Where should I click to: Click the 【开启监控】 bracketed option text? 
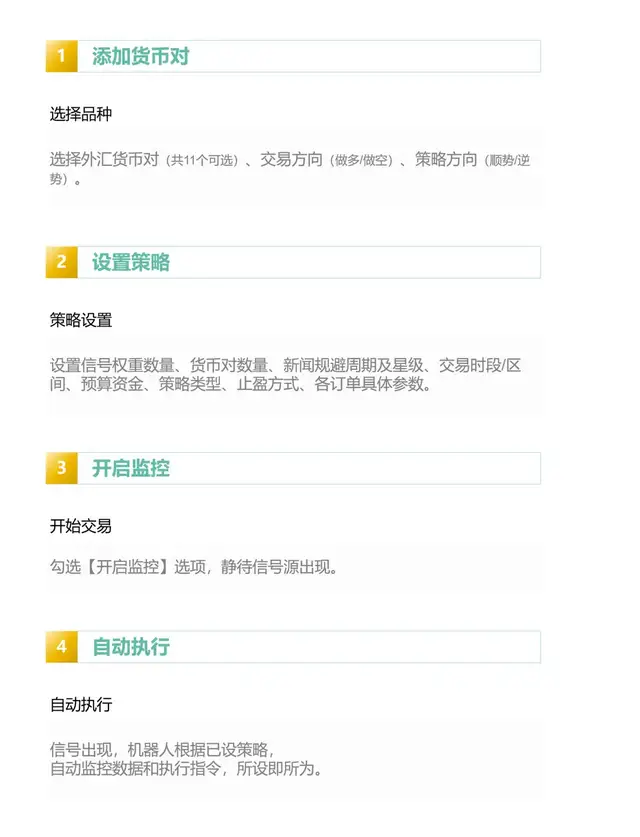click(x=128, y=566)
